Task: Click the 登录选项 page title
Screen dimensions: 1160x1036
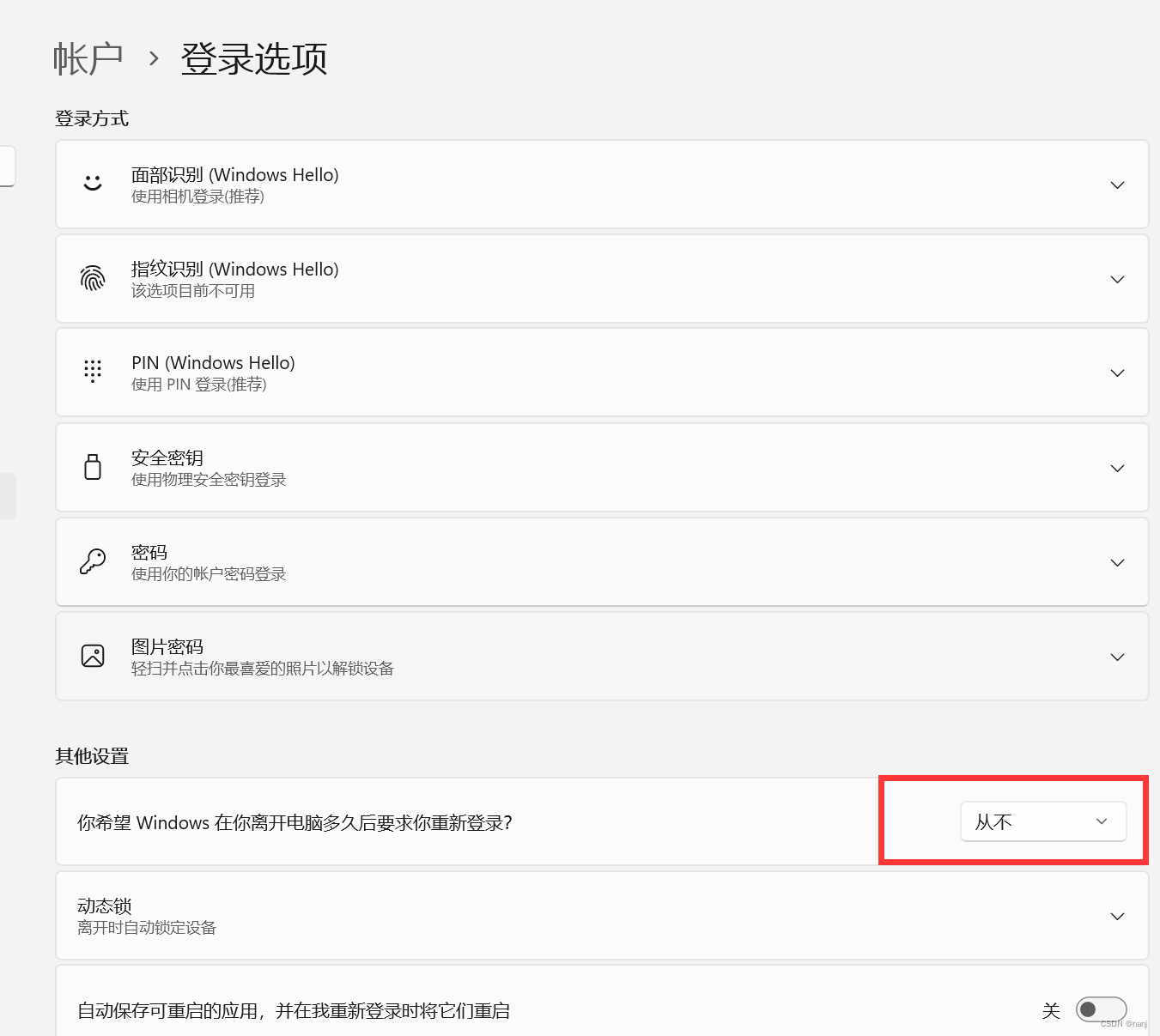Action: pos(254,58)
